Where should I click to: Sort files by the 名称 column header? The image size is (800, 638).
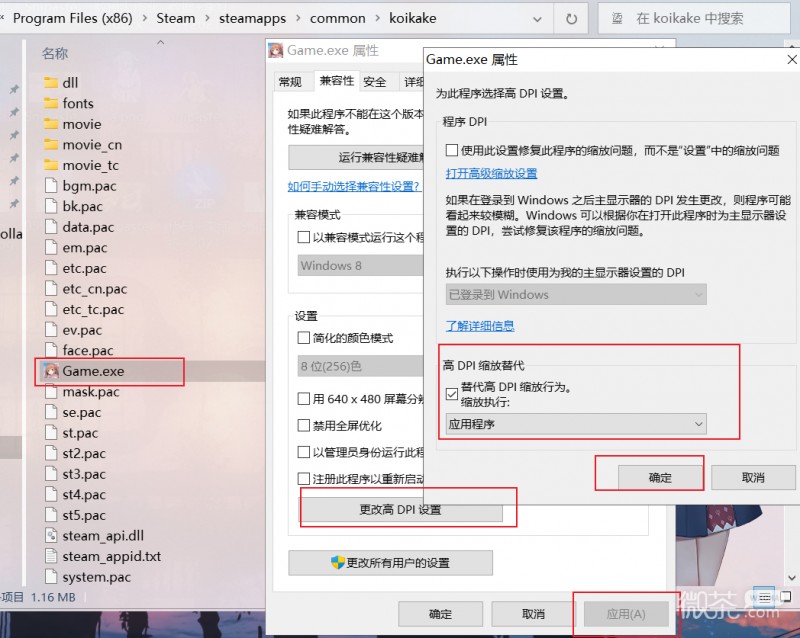coord(55,53)
